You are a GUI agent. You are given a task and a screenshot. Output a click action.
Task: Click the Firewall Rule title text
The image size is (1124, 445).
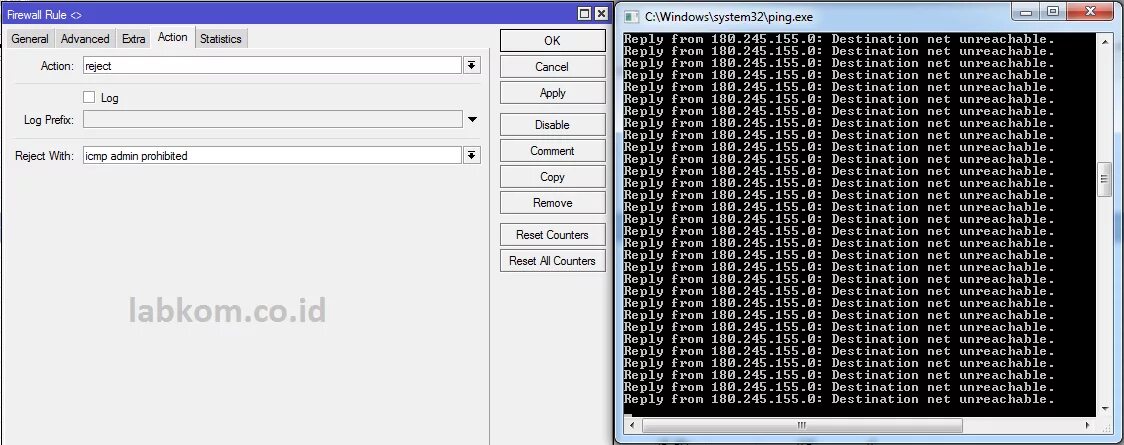point(44,14)
